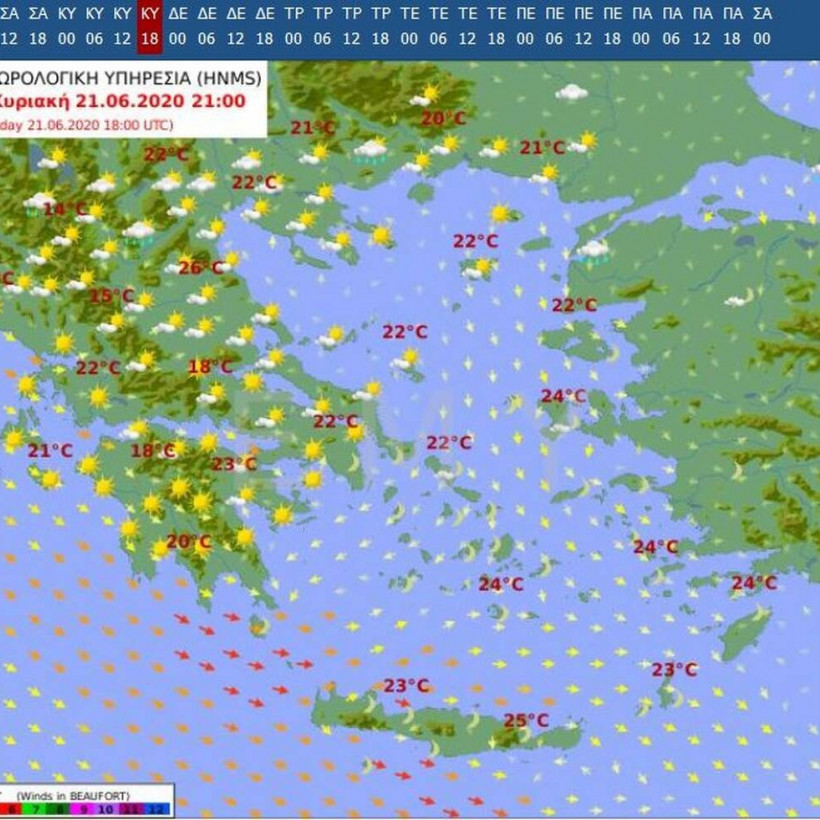Select the ΤΡ 12 forecast step
Viewport: 820px width, 820px height.
tap(352, 25)
